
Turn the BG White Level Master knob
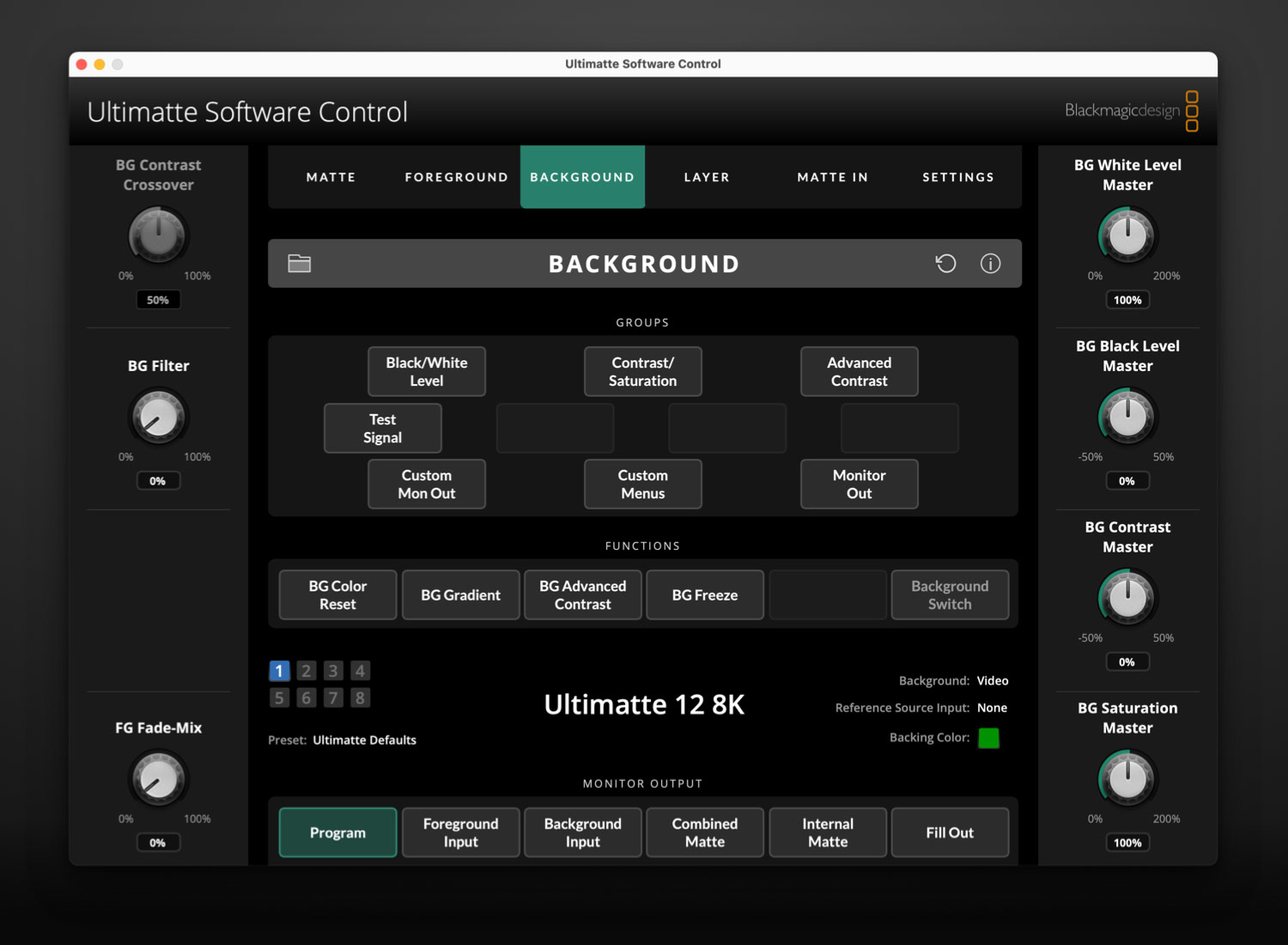pos(1127,235)
